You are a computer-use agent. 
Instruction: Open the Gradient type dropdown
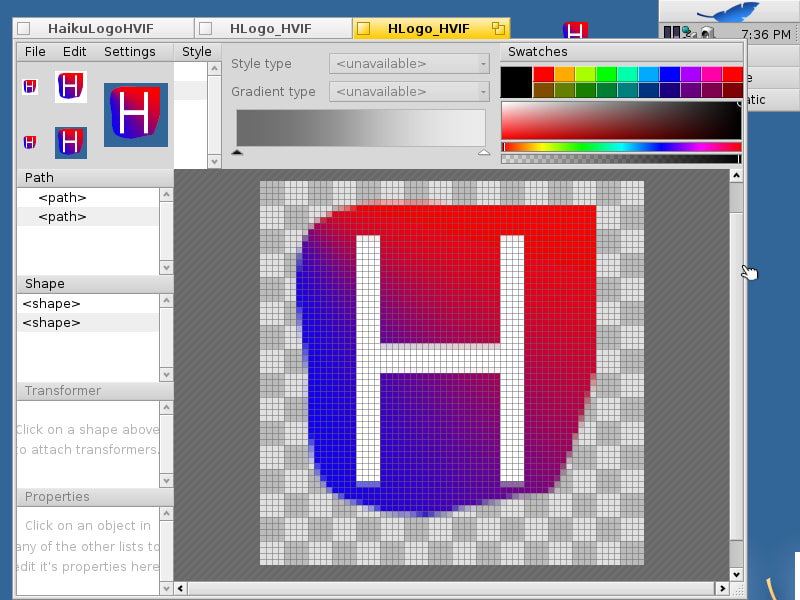click(409, 92)
